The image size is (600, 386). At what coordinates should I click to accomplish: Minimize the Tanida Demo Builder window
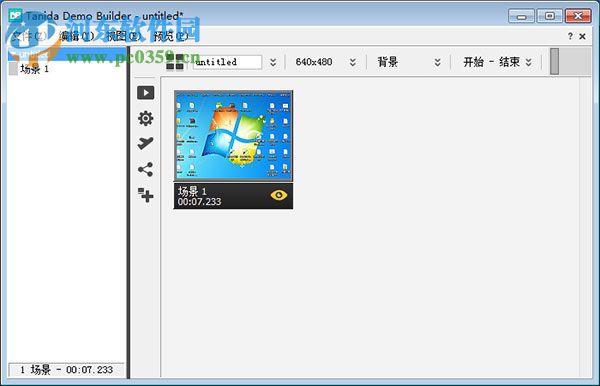coord(521,16)
